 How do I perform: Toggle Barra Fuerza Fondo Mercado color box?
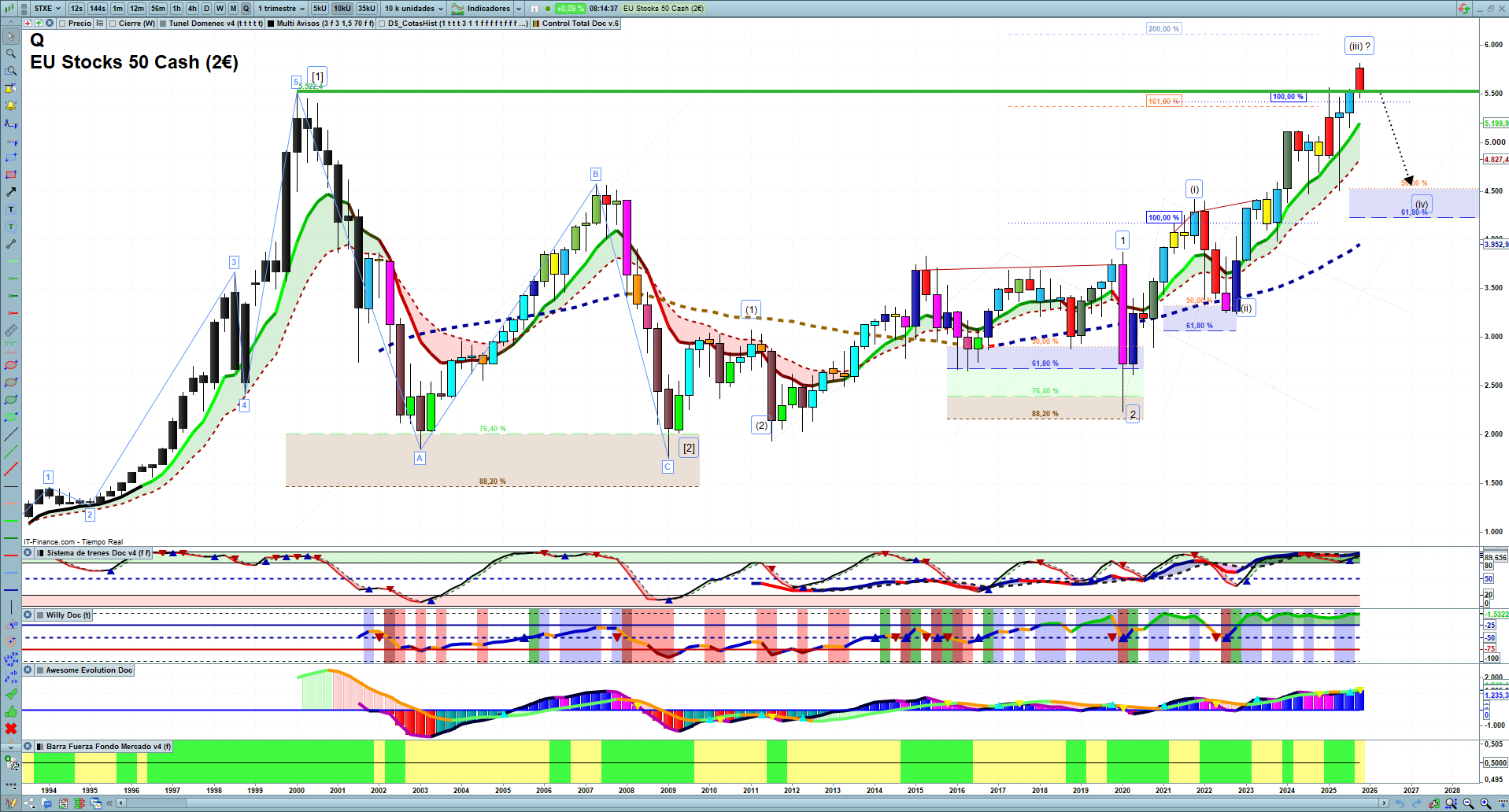coord(40,747)
